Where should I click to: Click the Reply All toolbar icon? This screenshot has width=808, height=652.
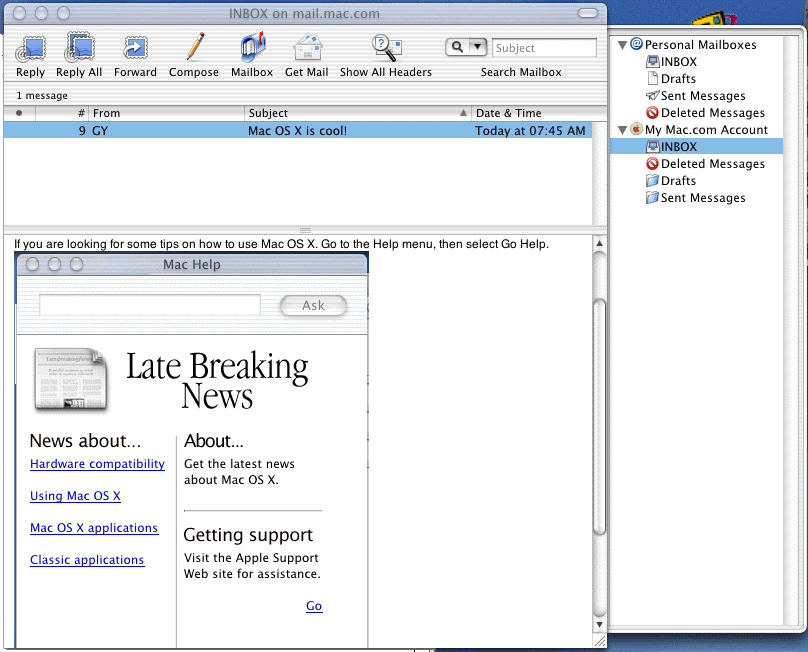79,47
